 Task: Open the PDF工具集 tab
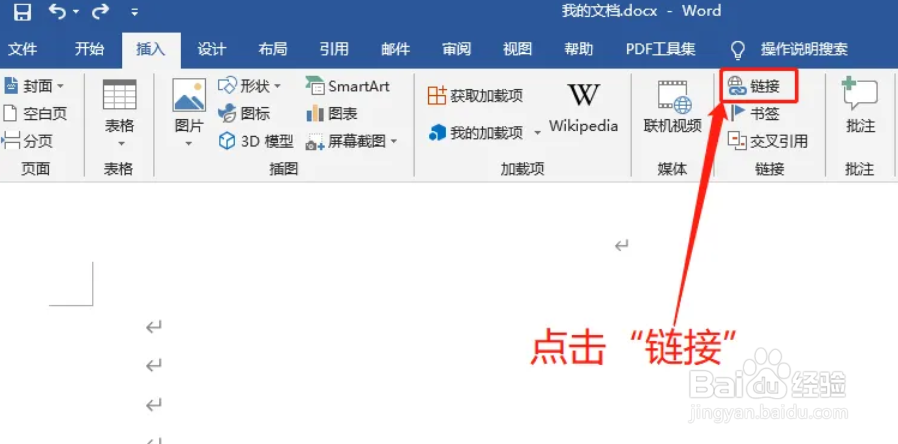click(x=660, y=49)
